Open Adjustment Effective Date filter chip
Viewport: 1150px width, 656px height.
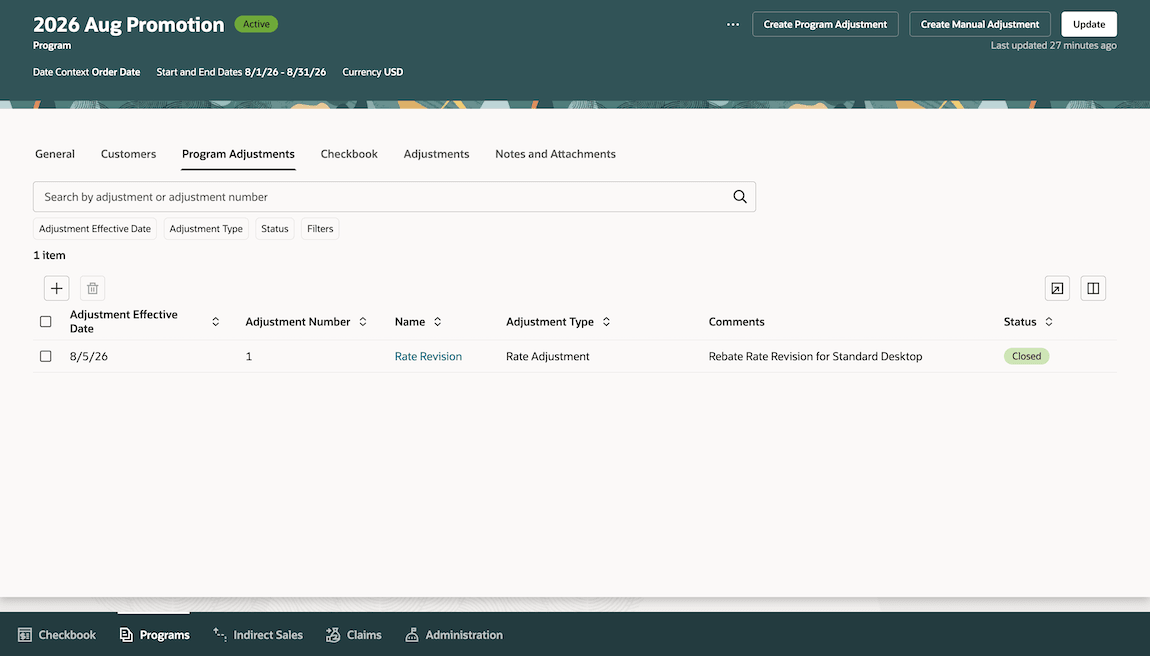tap(95, 229)
